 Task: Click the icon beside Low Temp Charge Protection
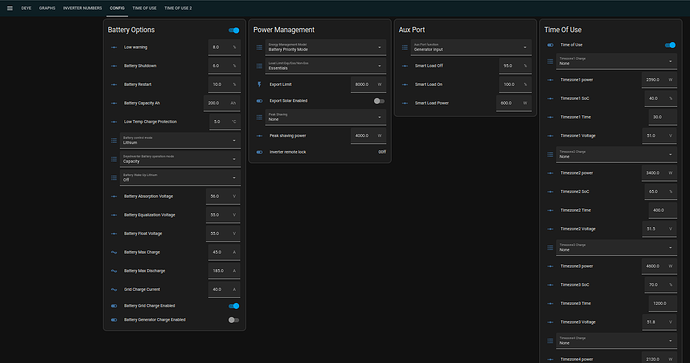click(114, 122)
